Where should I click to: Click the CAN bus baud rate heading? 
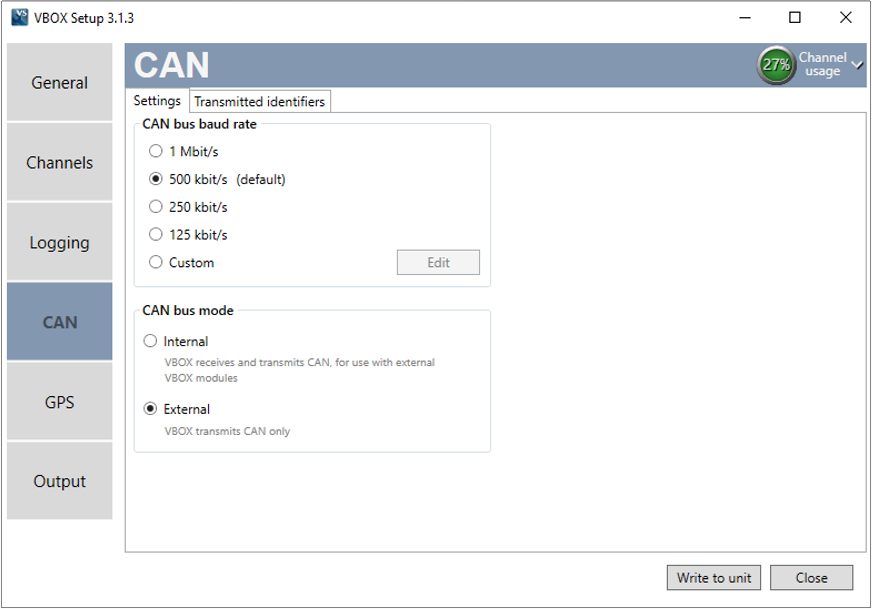[200, 124]
